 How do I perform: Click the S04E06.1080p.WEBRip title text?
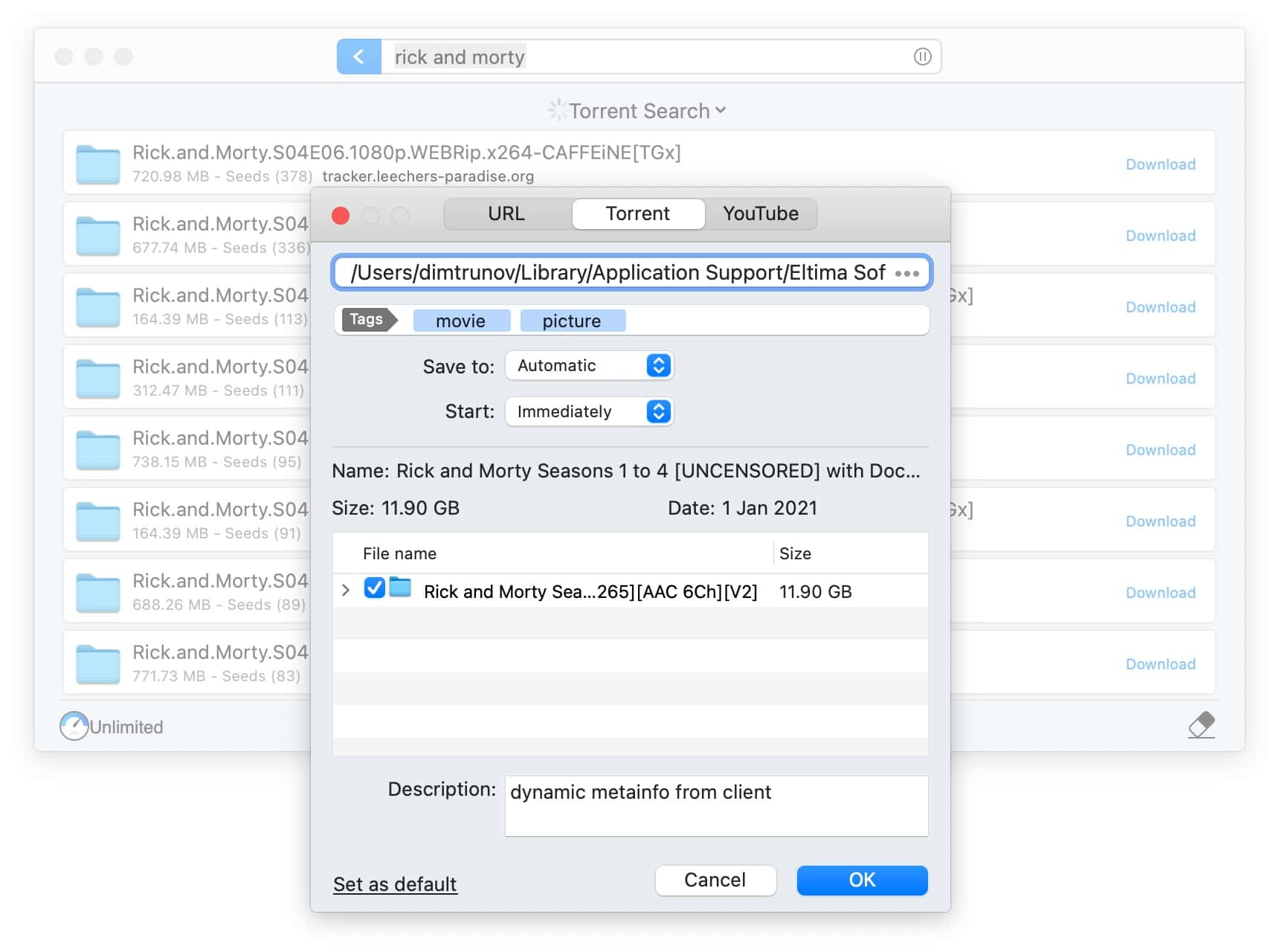tap(406, 152)
